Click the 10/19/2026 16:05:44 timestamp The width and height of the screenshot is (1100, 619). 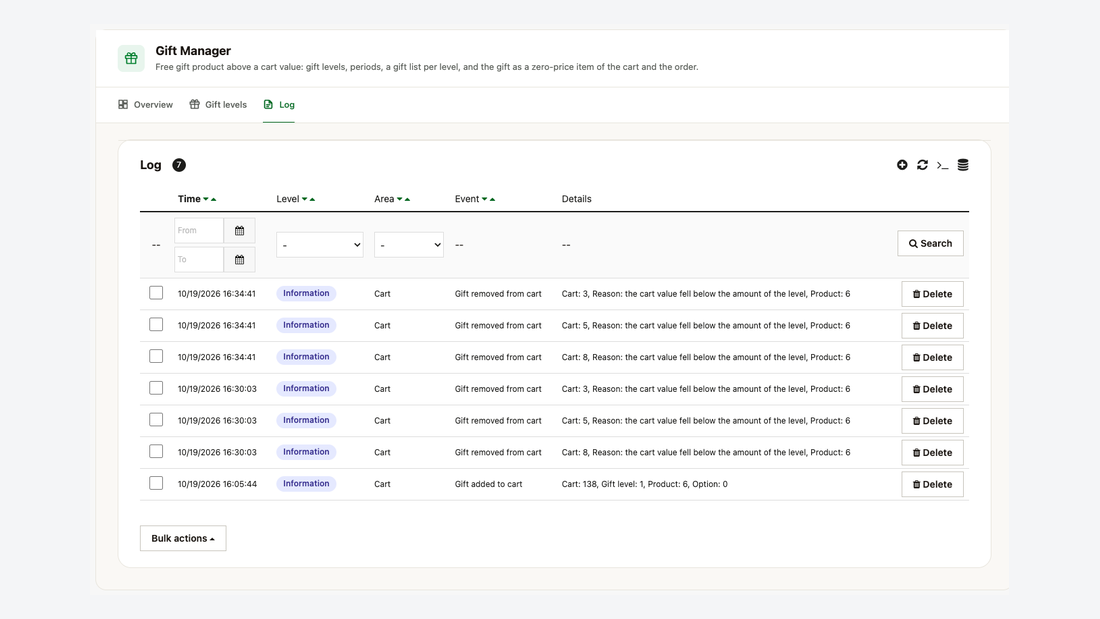pos(217,484)
